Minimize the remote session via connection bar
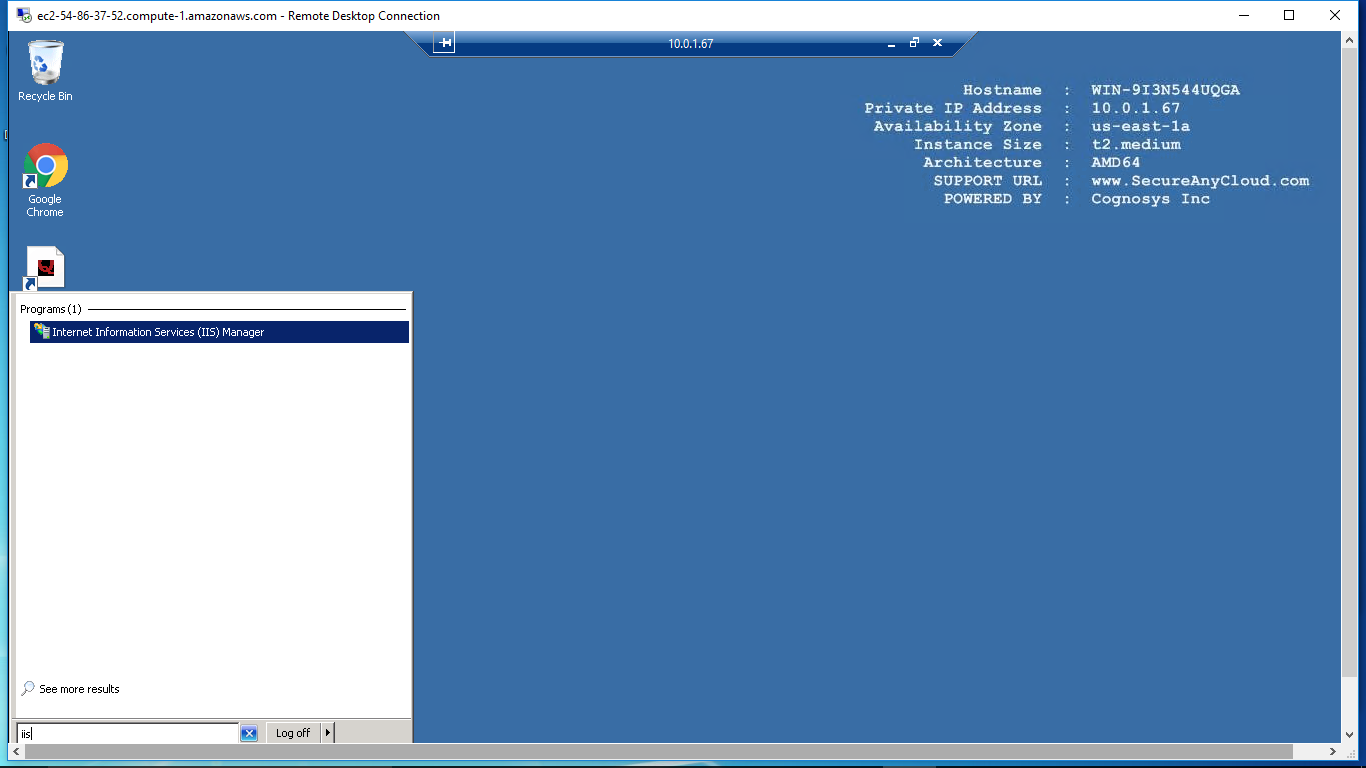Viewport: 1366px width, 768px height. (x=891, y=44)
